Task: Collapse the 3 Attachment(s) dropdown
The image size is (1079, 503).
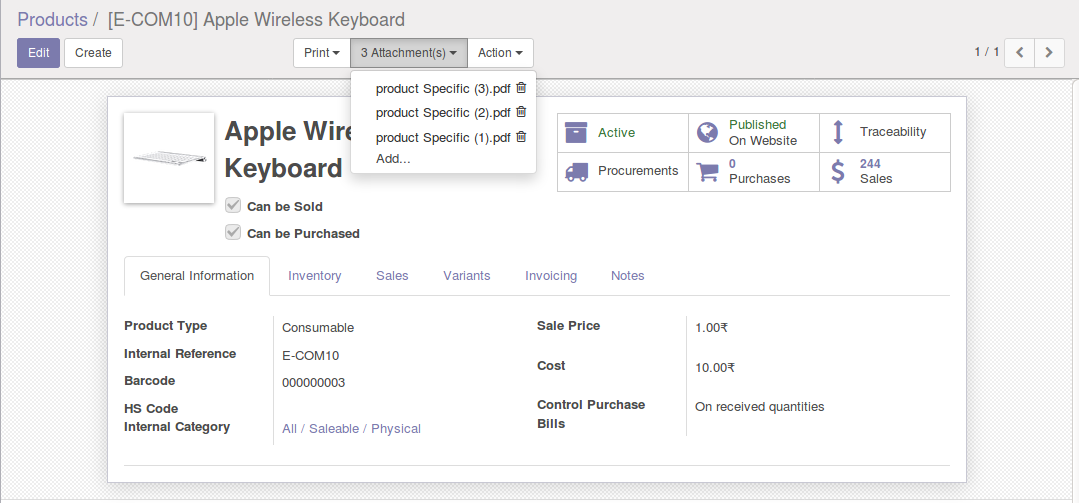Action: pyautogui.click(x=408, y=53)
